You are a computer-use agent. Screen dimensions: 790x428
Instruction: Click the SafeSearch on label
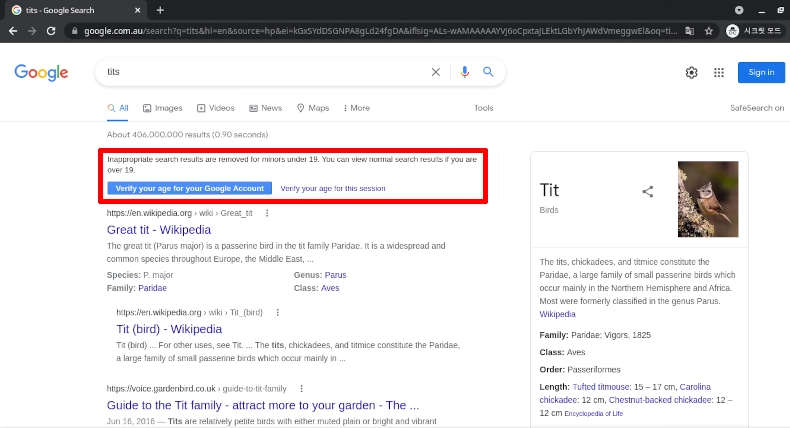(757, 108)
